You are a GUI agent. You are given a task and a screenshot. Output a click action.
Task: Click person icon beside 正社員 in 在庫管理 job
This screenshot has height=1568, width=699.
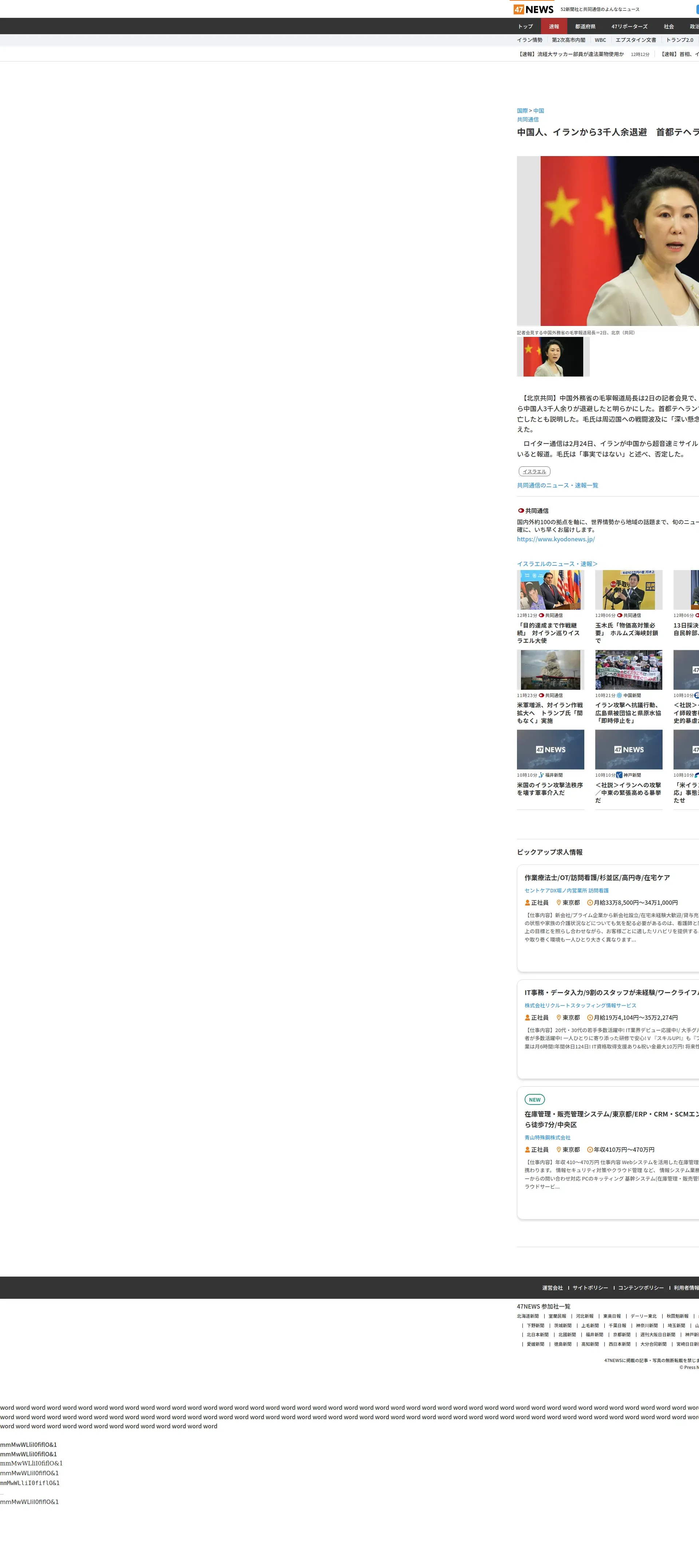pyautogui.click(x=527, y=1150)
